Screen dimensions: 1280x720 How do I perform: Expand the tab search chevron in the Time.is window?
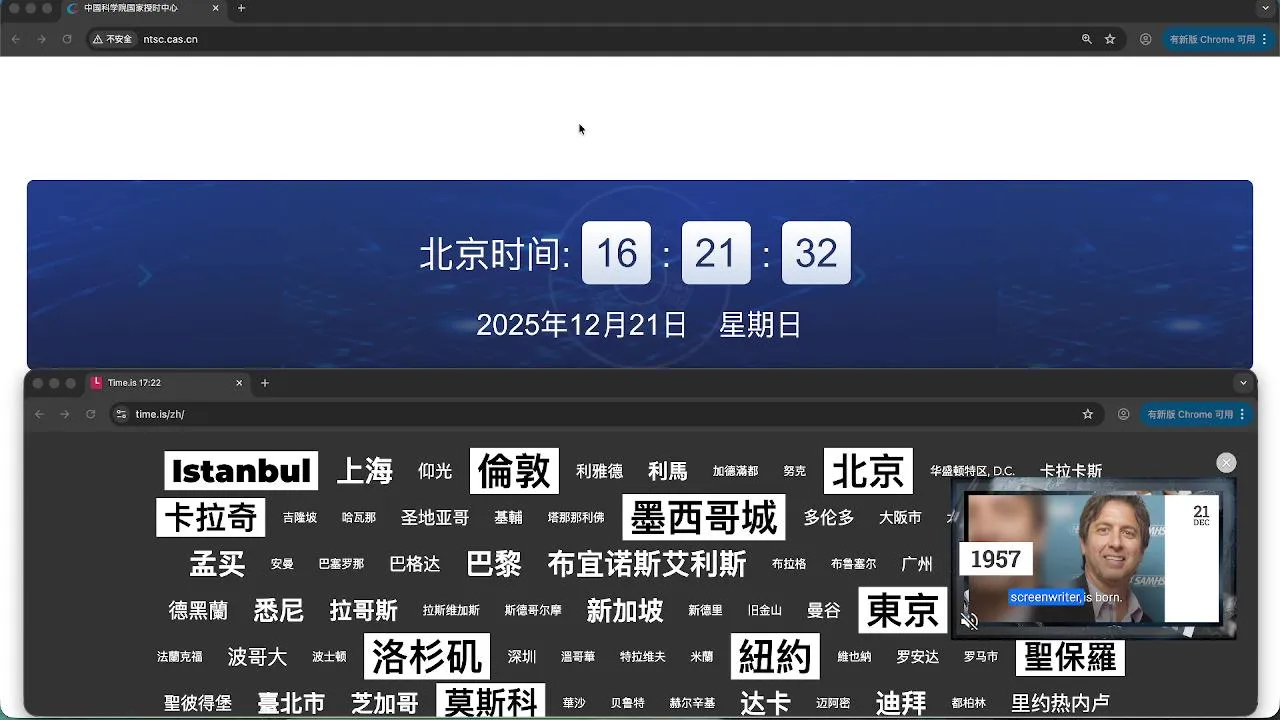click(x=1243, y=383)
